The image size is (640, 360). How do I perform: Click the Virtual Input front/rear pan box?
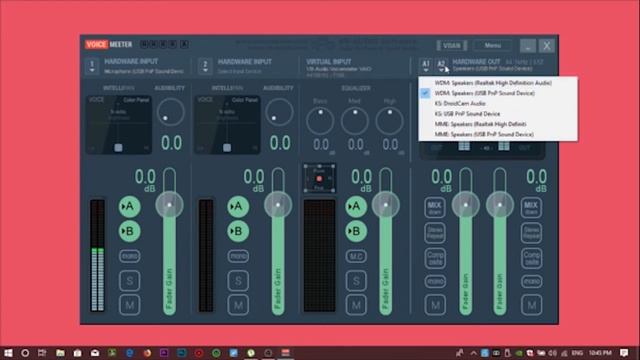(x=319, y=178)
